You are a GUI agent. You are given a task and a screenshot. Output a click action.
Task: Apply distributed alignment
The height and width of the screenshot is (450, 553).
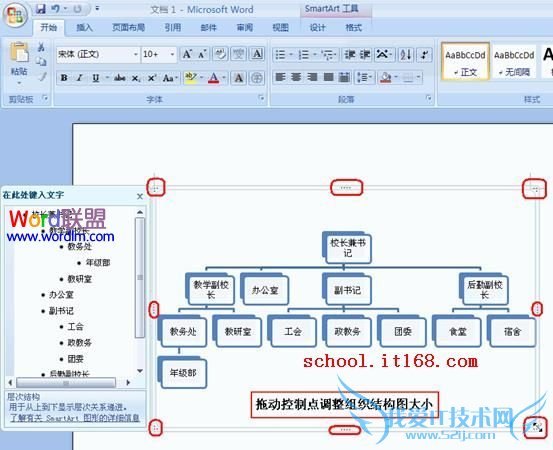tap(344, 77)
